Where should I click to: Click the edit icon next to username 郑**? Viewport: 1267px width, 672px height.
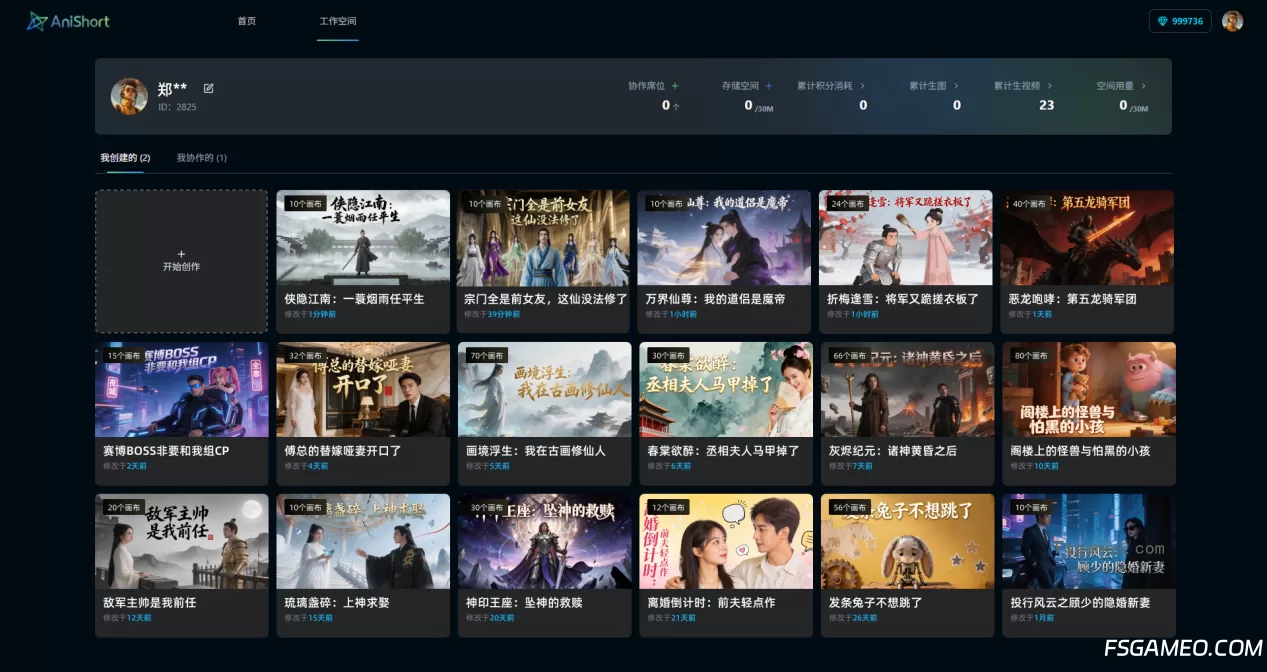(209, 88)
